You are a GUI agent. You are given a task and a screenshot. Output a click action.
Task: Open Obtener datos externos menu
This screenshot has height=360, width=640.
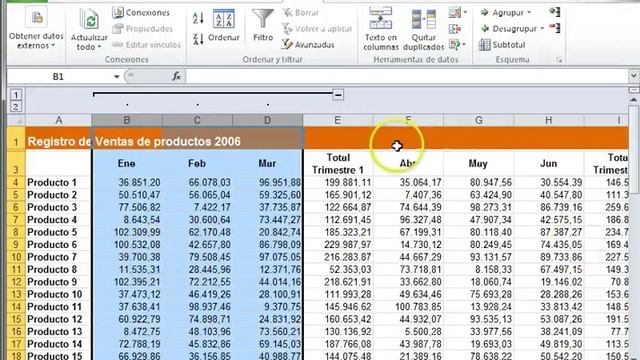pyautogui.click(x=36, y=29)
